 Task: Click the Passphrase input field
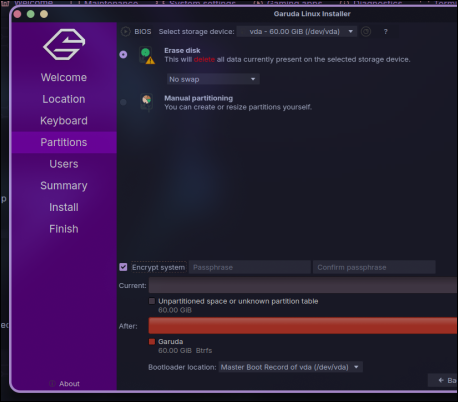click(x=250, y=267)
